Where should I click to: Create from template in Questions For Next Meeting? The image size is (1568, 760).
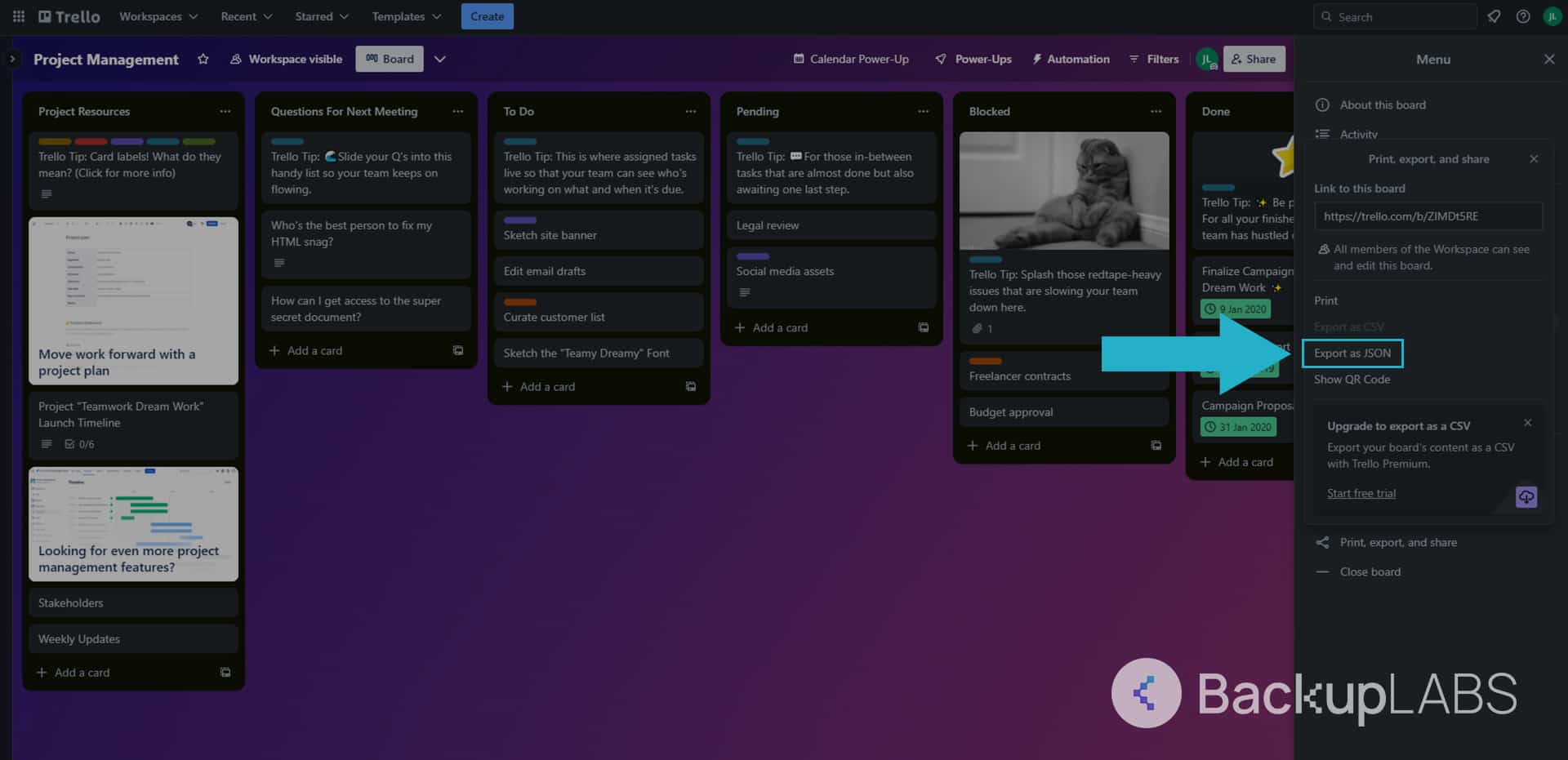[458, 351]
